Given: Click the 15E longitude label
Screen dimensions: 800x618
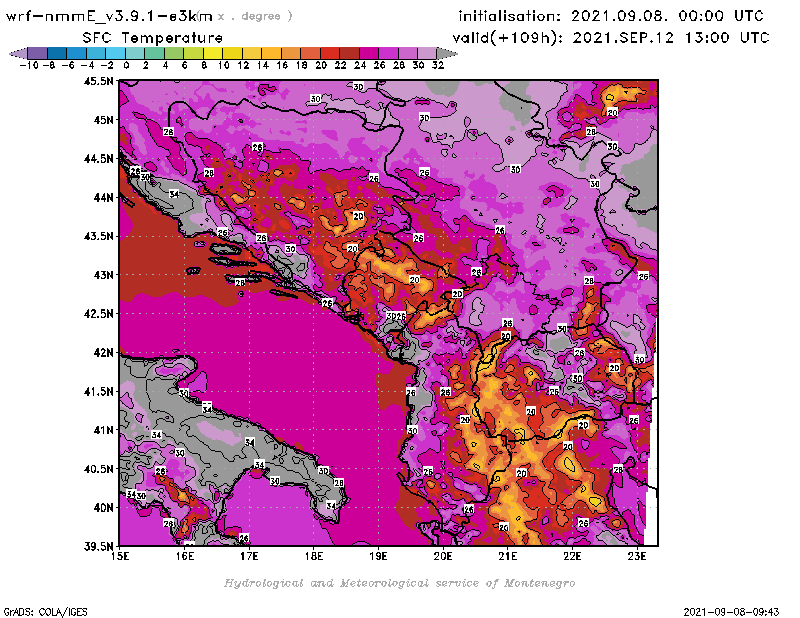Looking at the screenshot, I should 120,556.
